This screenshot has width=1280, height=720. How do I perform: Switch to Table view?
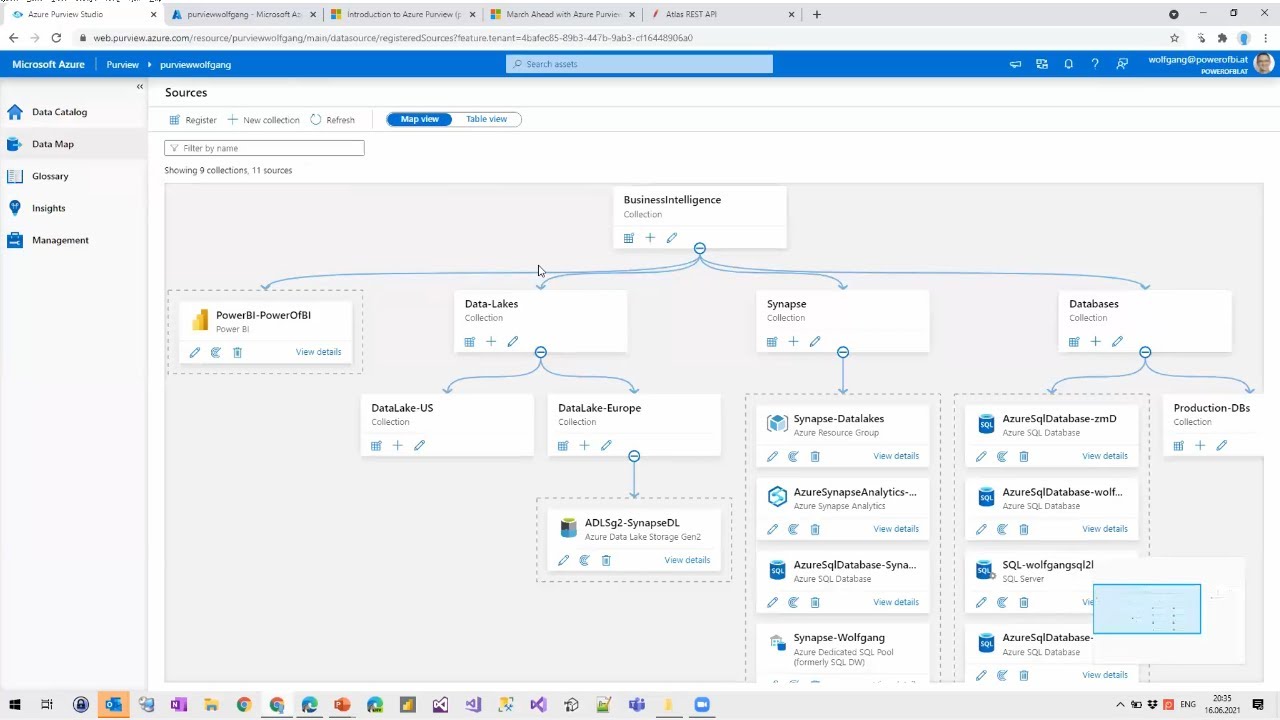point(486,119)
